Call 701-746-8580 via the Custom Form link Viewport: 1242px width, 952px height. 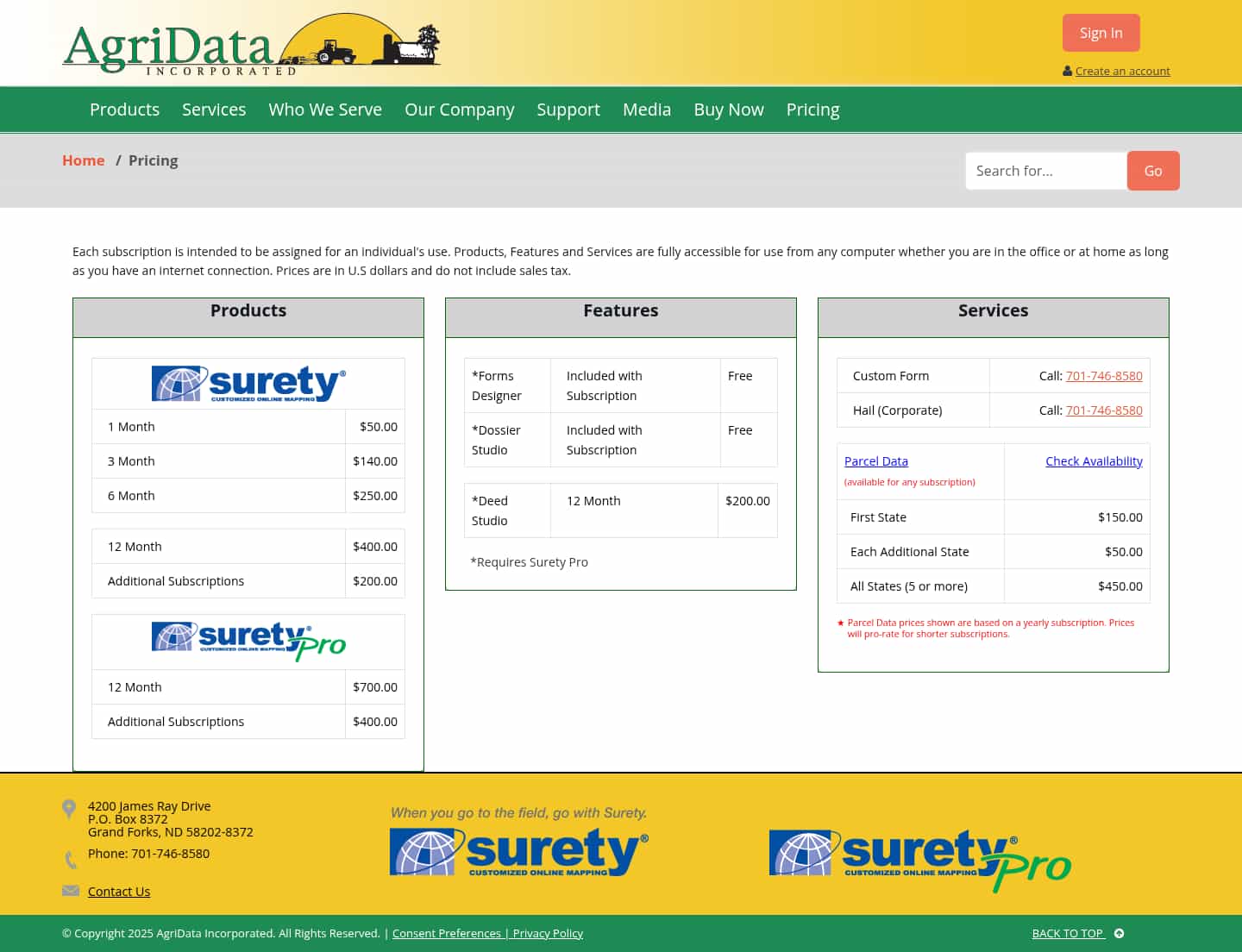1104,375
